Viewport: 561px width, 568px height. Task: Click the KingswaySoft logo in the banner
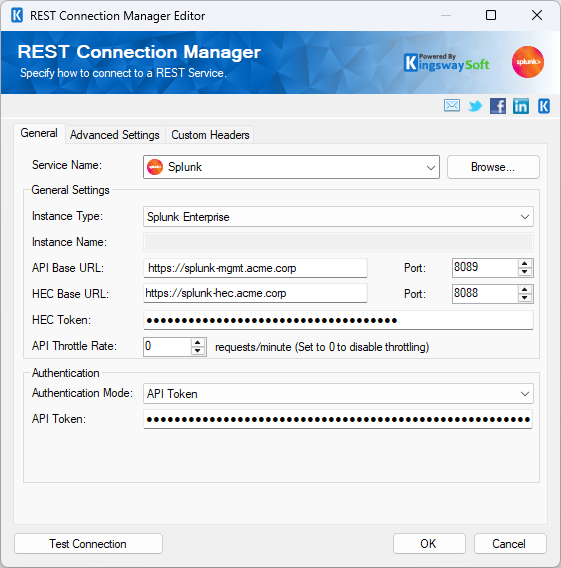pyautogui.click(x=446, y=62)
